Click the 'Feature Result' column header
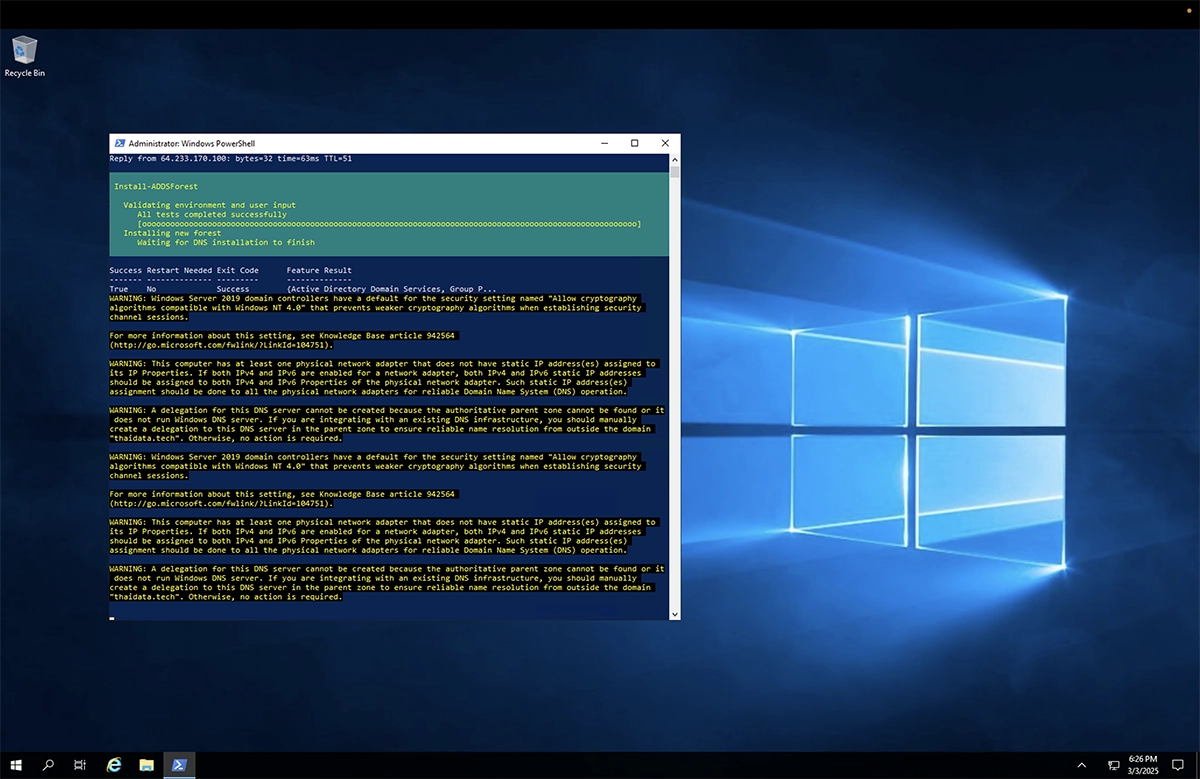The image size is (1200, 779). [319, 270]
